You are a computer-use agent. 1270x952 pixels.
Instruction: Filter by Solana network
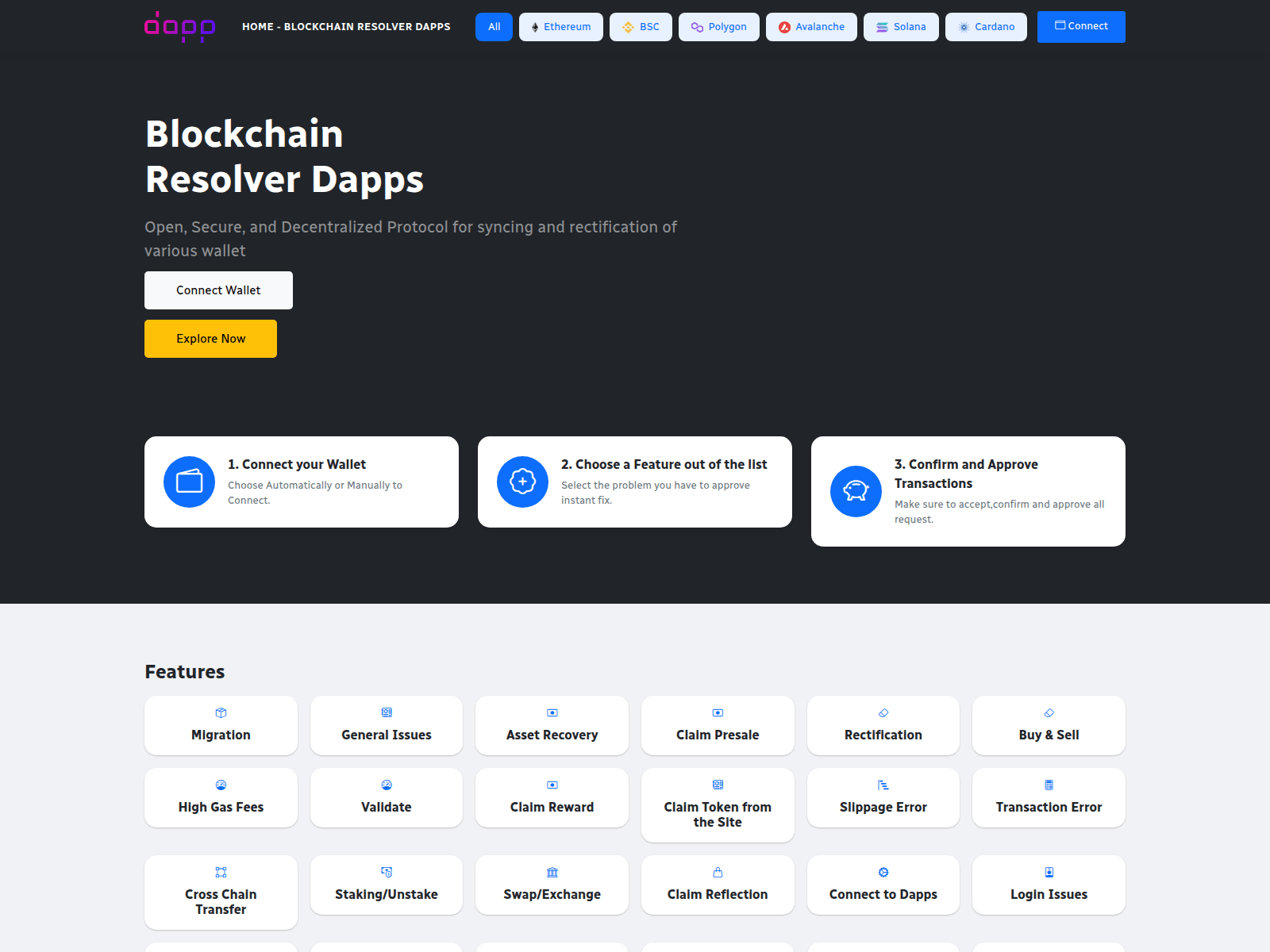(x=901, y=27)
